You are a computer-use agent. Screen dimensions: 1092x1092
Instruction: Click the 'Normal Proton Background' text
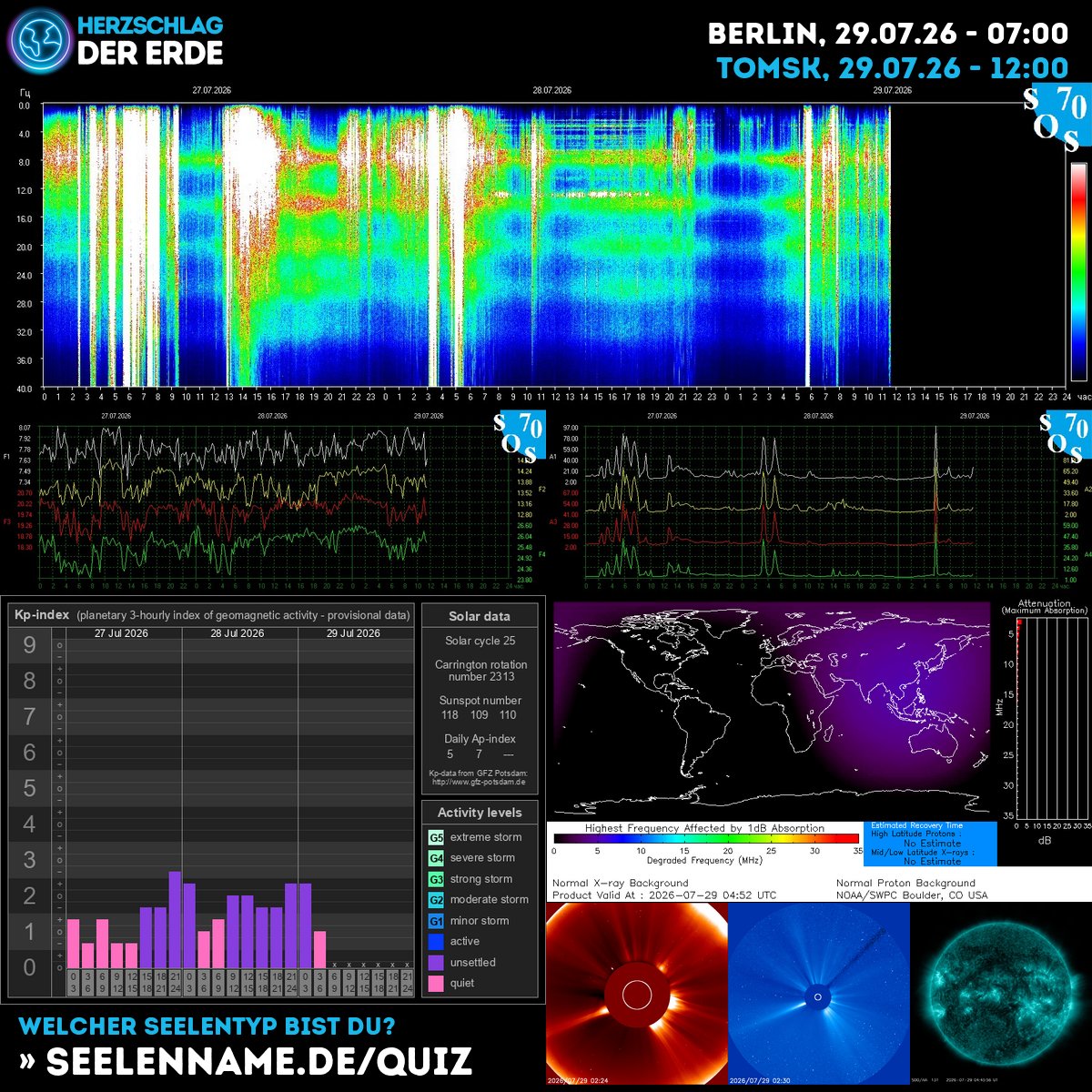click(x=905, y=883)
